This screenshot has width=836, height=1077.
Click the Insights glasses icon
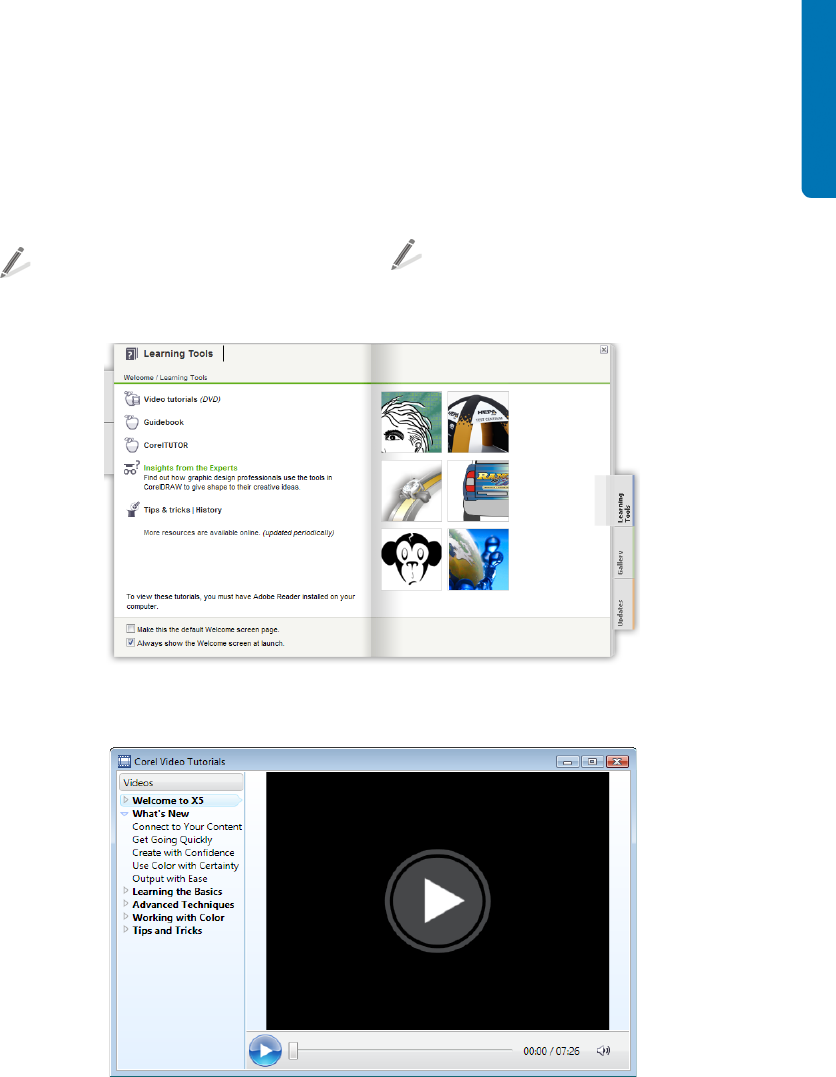(131, 468)
